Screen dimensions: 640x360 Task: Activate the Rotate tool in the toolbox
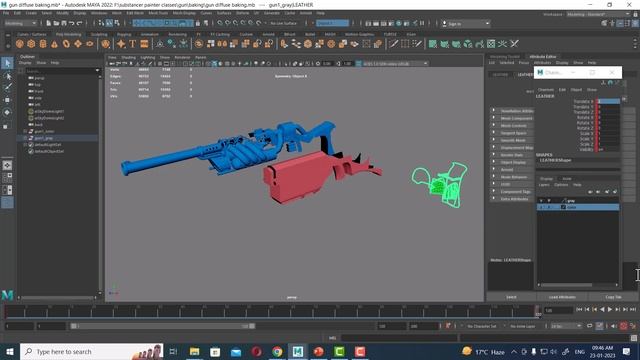(7, 113)
